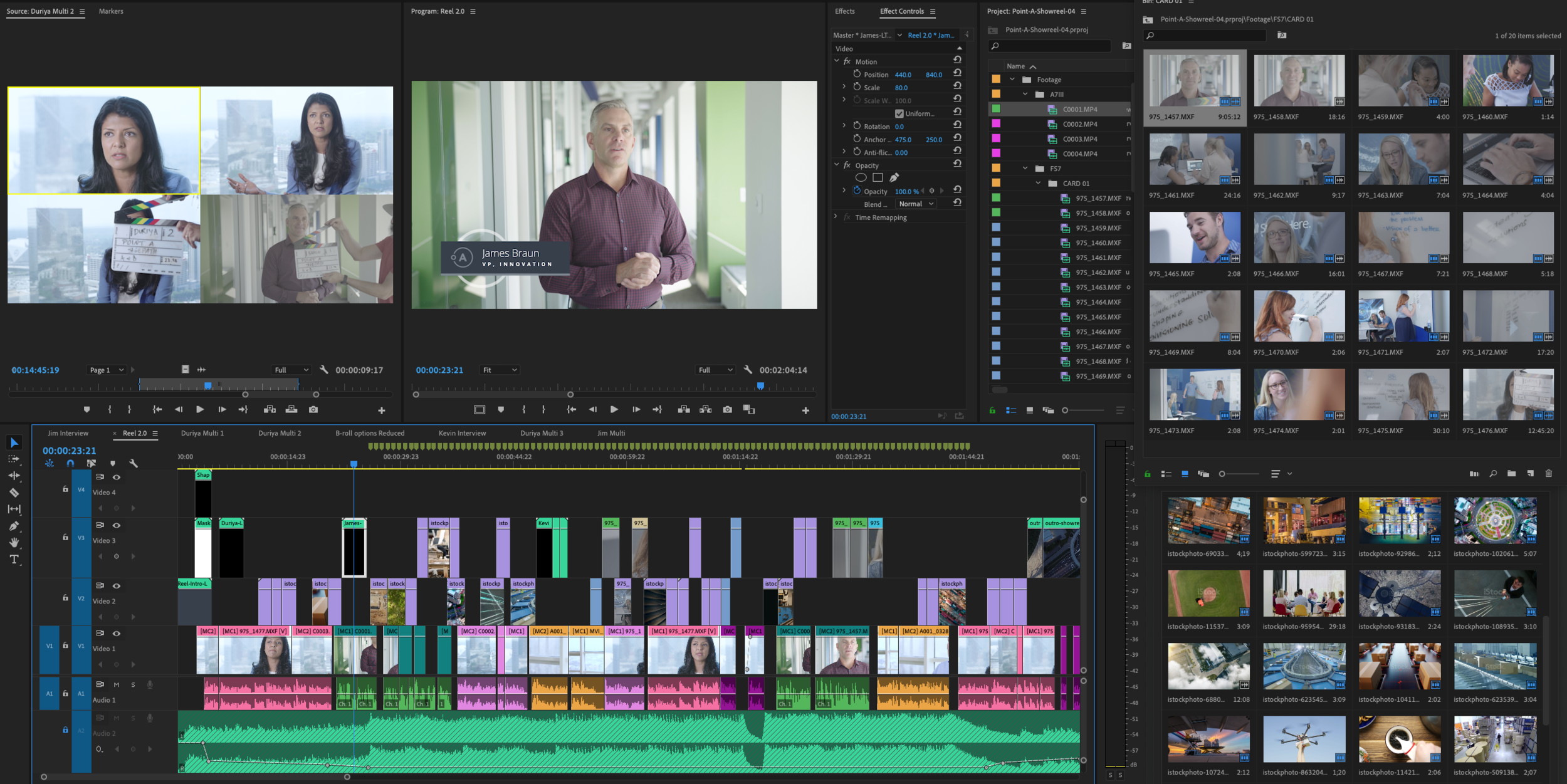Open the B-roll options Reduced sequence tab
The width and height of the screenshot is (1567, 784).
coord(370,433)
